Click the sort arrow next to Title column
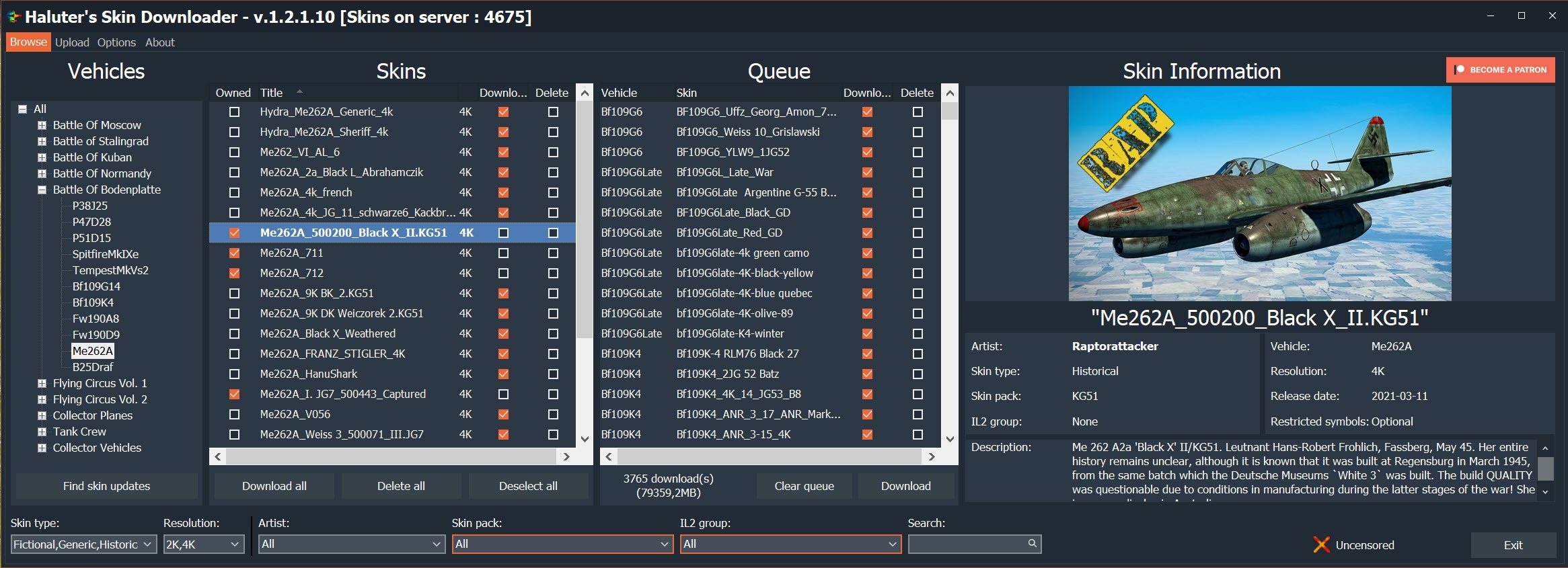Screen dimensions: 1568x568 pos(299,91)
